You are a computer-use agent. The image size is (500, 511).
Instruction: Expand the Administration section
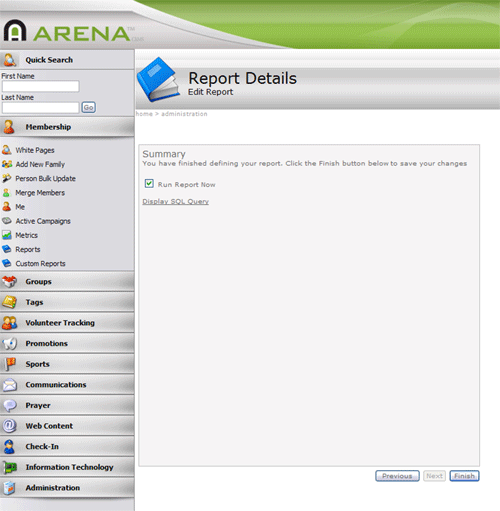(x=67, y=488)
